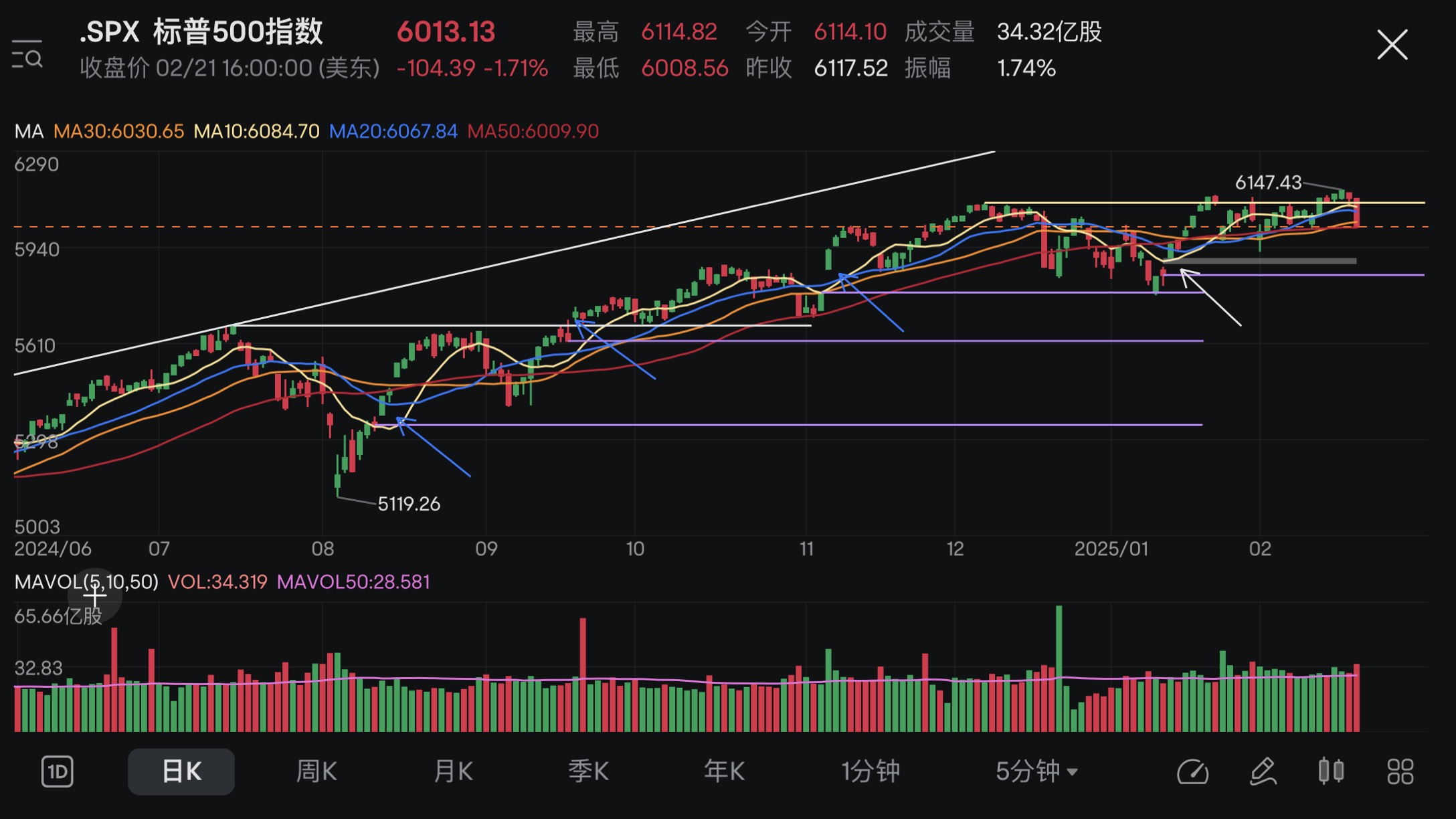Tap the 65.66亿股 volume axis label
Image resolution: width=1456 pixels, height=819 pixels.
(58, 616)
